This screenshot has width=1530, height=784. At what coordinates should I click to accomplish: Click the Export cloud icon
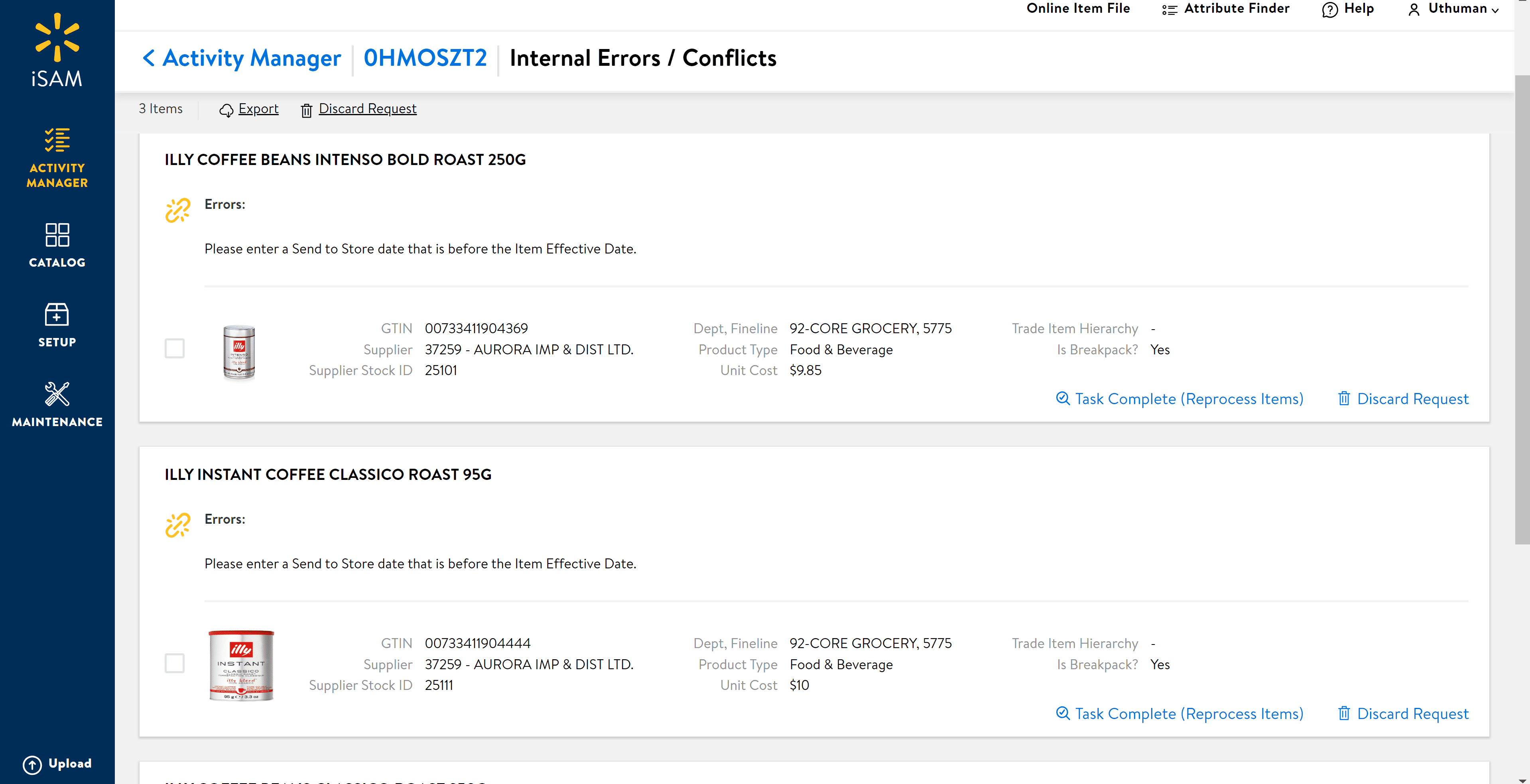226,110
